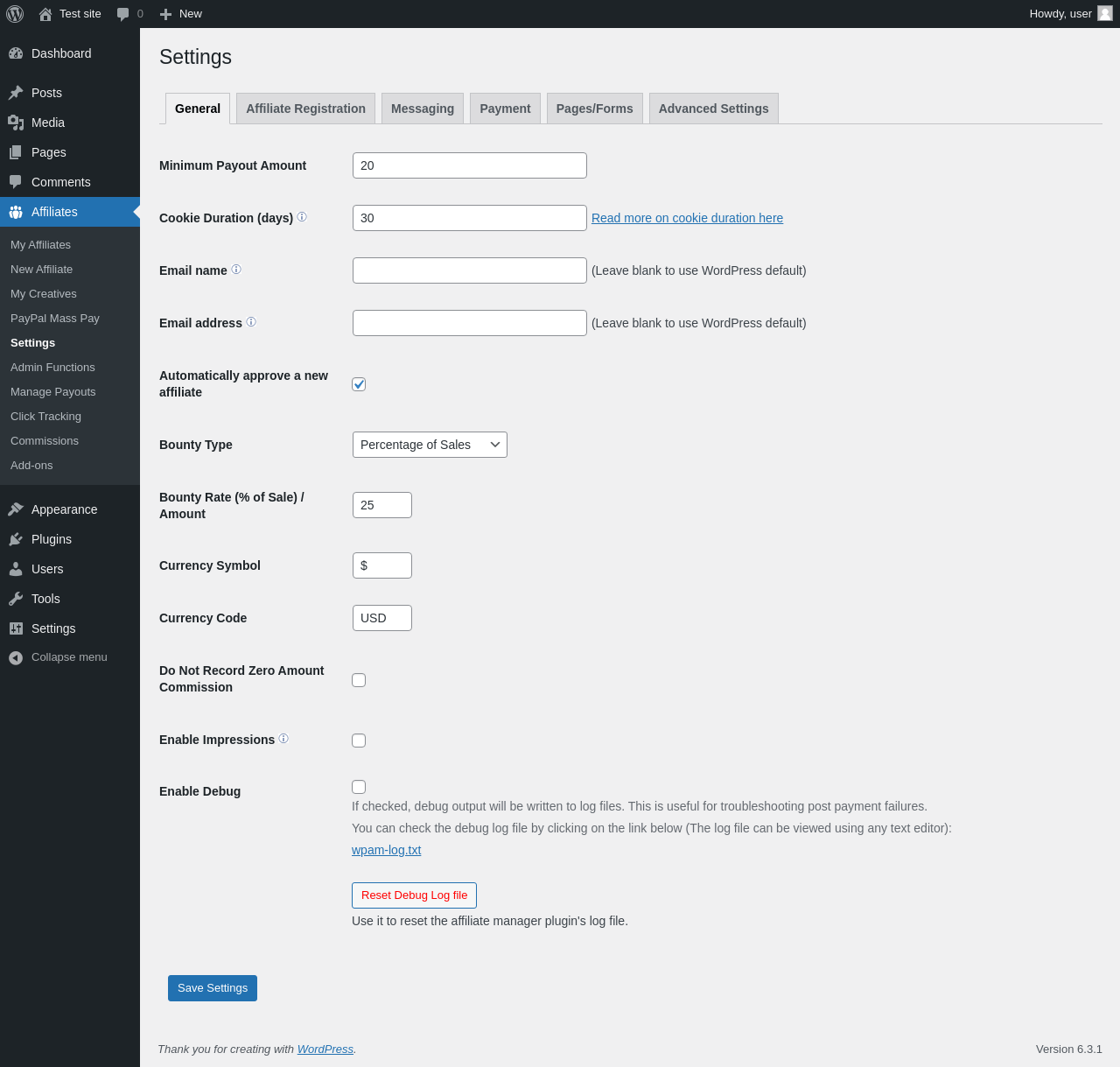Image resolution: width=1120 pixels, height=1067 pixels.
Task: Open the New content menu in admin bar
Action: coord(181,14)
